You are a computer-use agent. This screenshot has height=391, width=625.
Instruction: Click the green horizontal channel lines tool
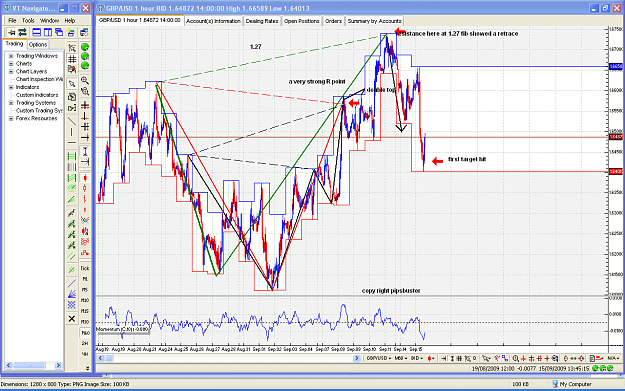point(72,156)
